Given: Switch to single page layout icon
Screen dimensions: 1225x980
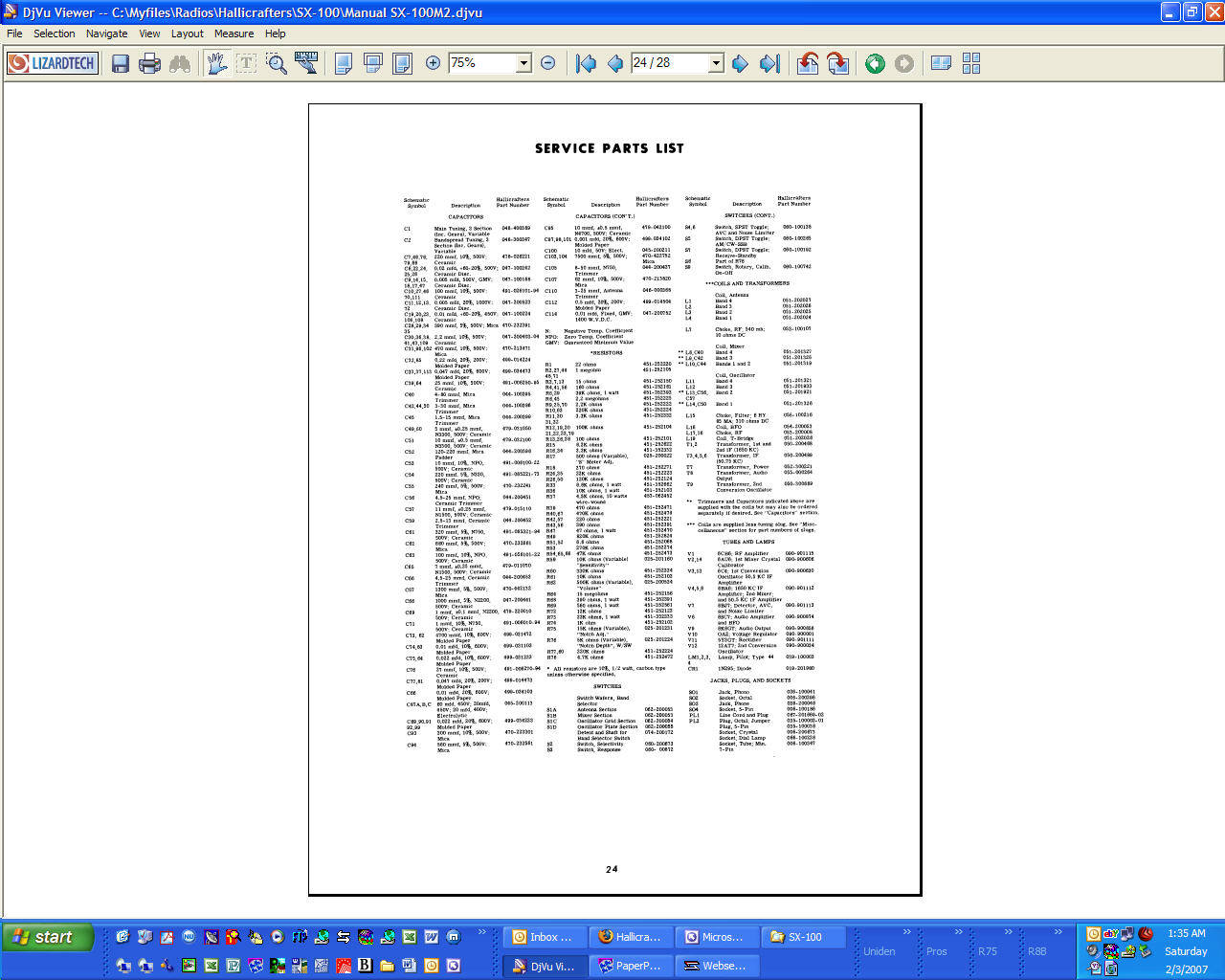Looking at the screenshot, I should click(x=344, y=63).
